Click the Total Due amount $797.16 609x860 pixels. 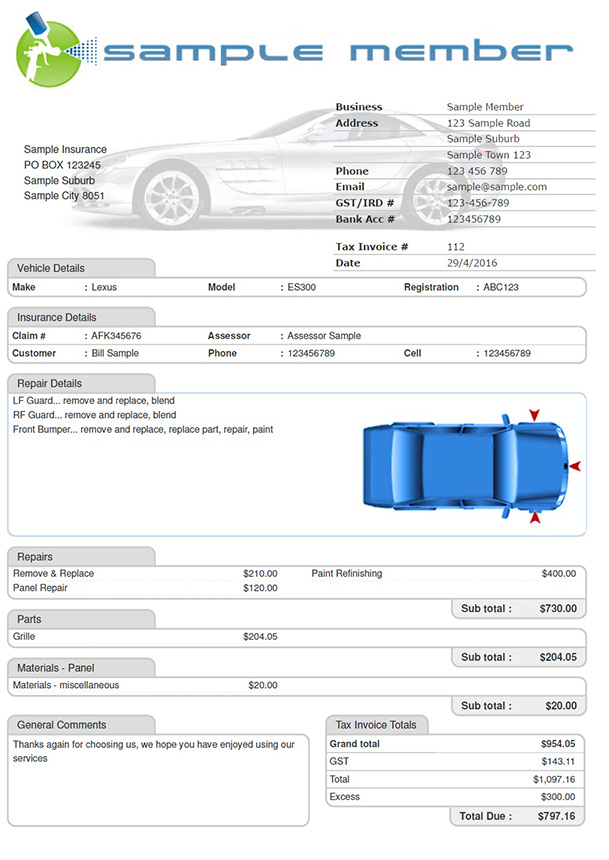pos(556,817)
